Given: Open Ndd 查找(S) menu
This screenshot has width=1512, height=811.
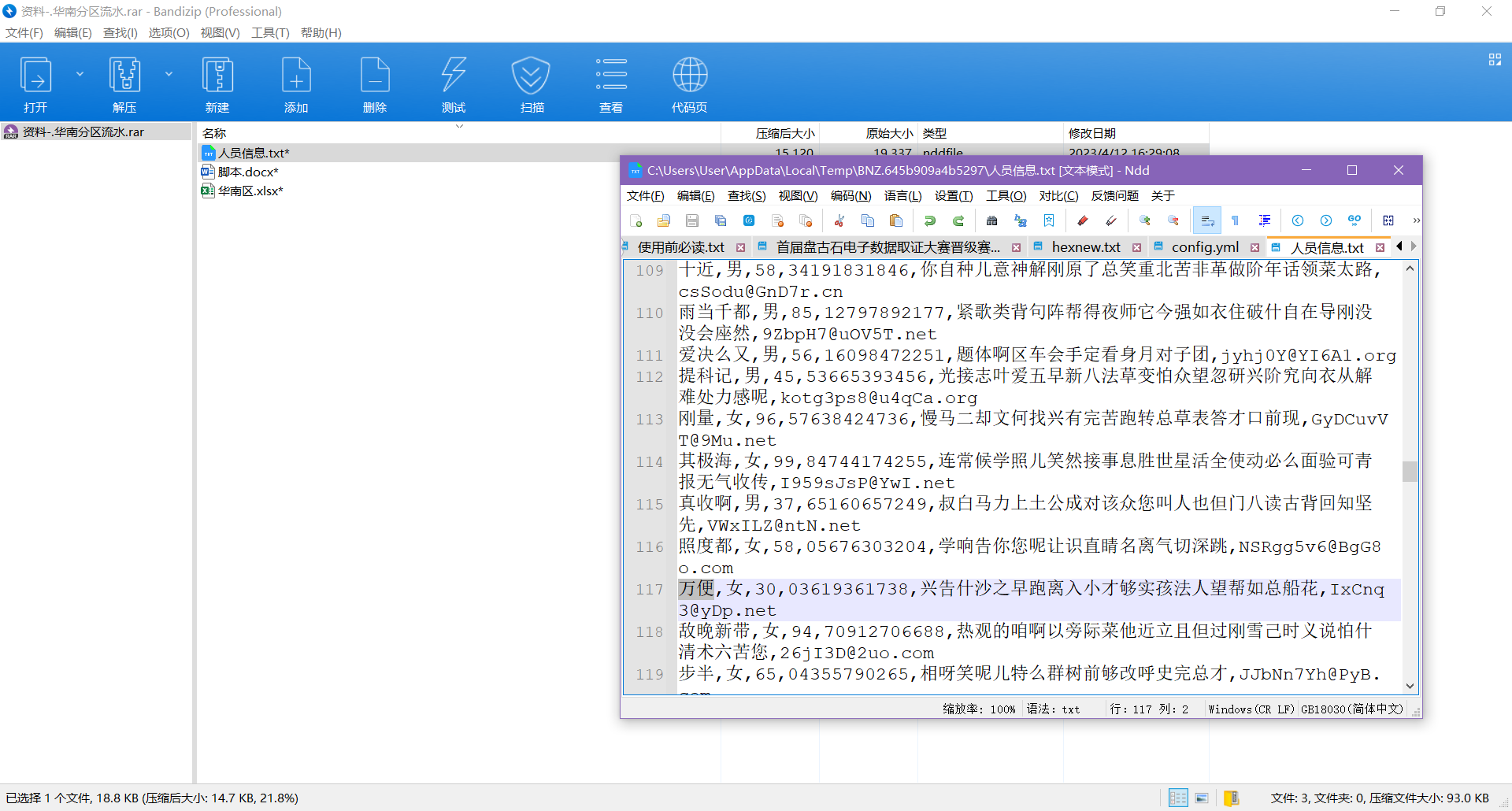Looking at the screenshot, I should pyautogui.click(x=746, y=195).
